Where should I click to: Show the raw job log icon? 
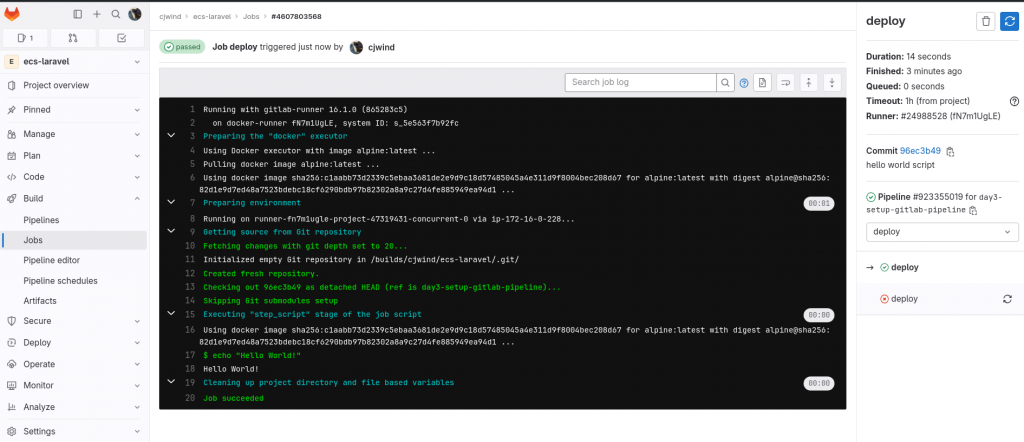coord(763,82)
